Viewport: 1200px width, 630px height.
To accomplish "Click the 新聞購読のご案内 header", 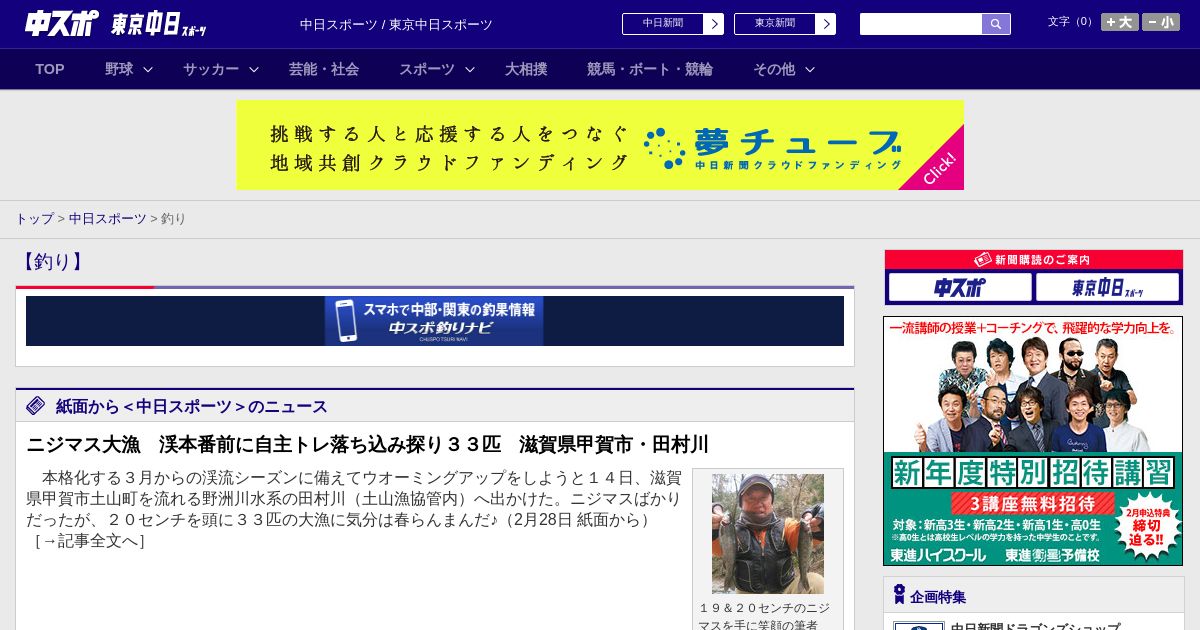I will [1033, 260].
